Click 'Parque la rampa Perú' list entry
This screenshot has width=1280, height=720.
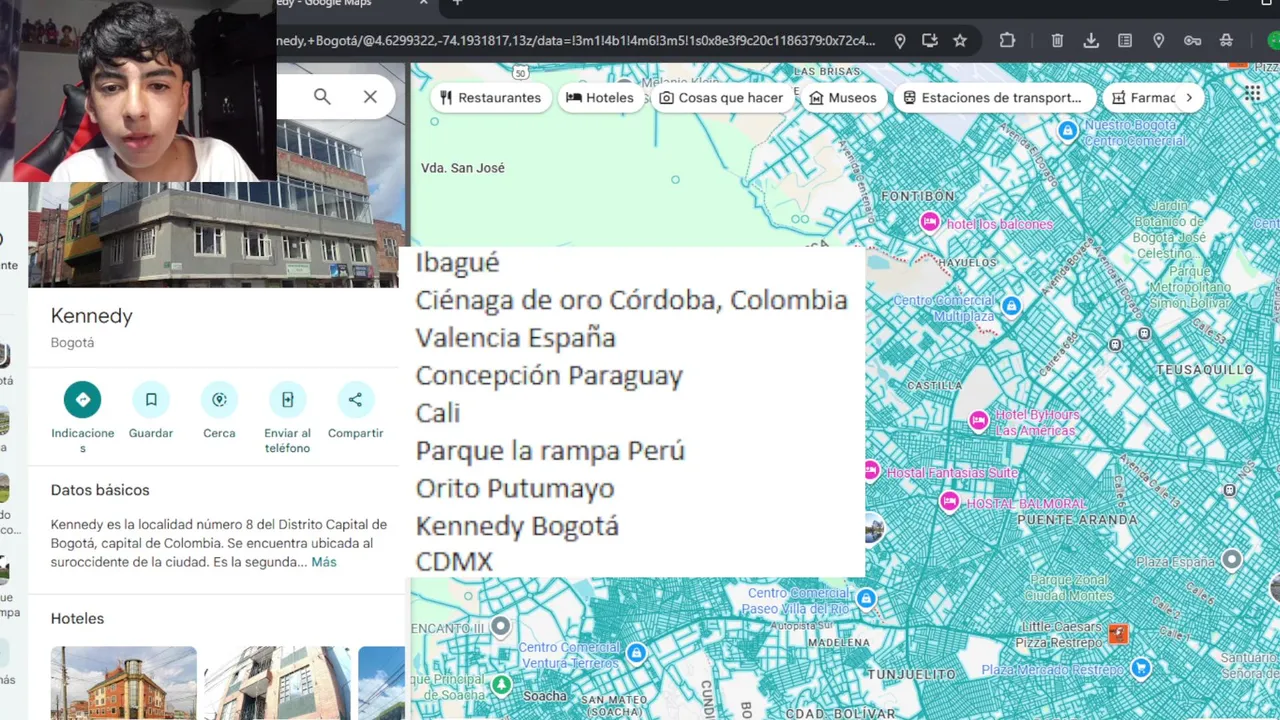click(550, 450)
